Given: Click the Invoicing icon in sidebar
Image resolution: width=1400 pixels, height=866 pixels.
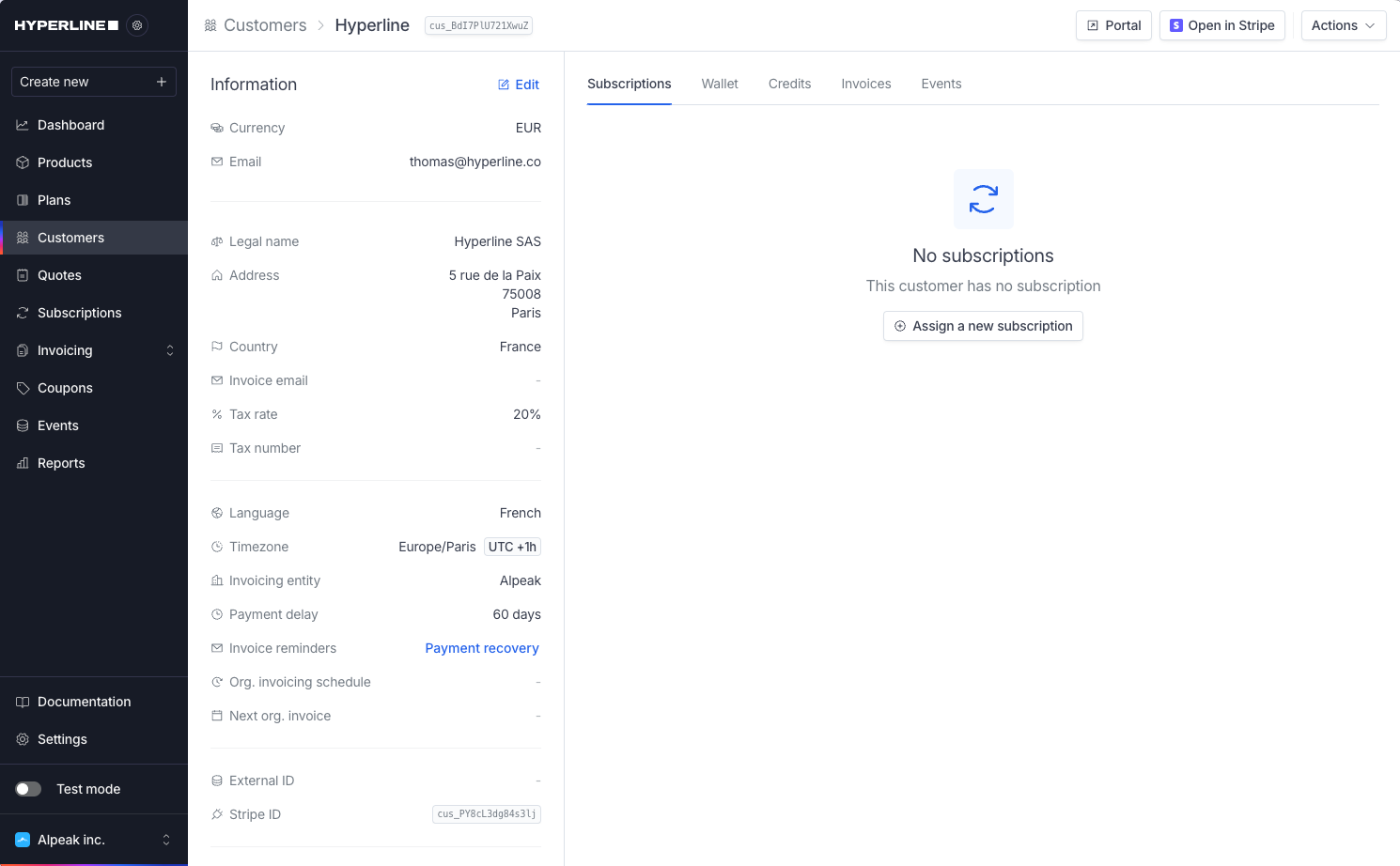Looking at the screenshot, I should pyautogui.click(x=23, y=350).
